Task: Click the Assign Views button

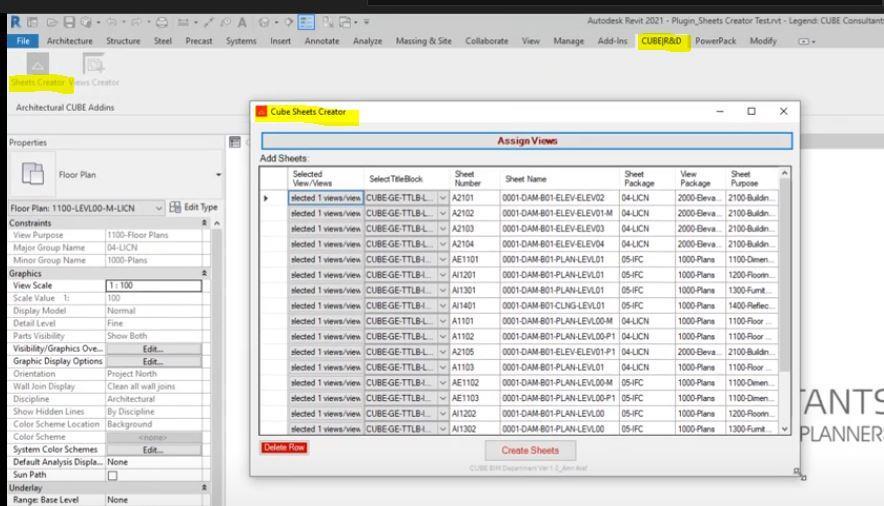Action: [527, 141]
